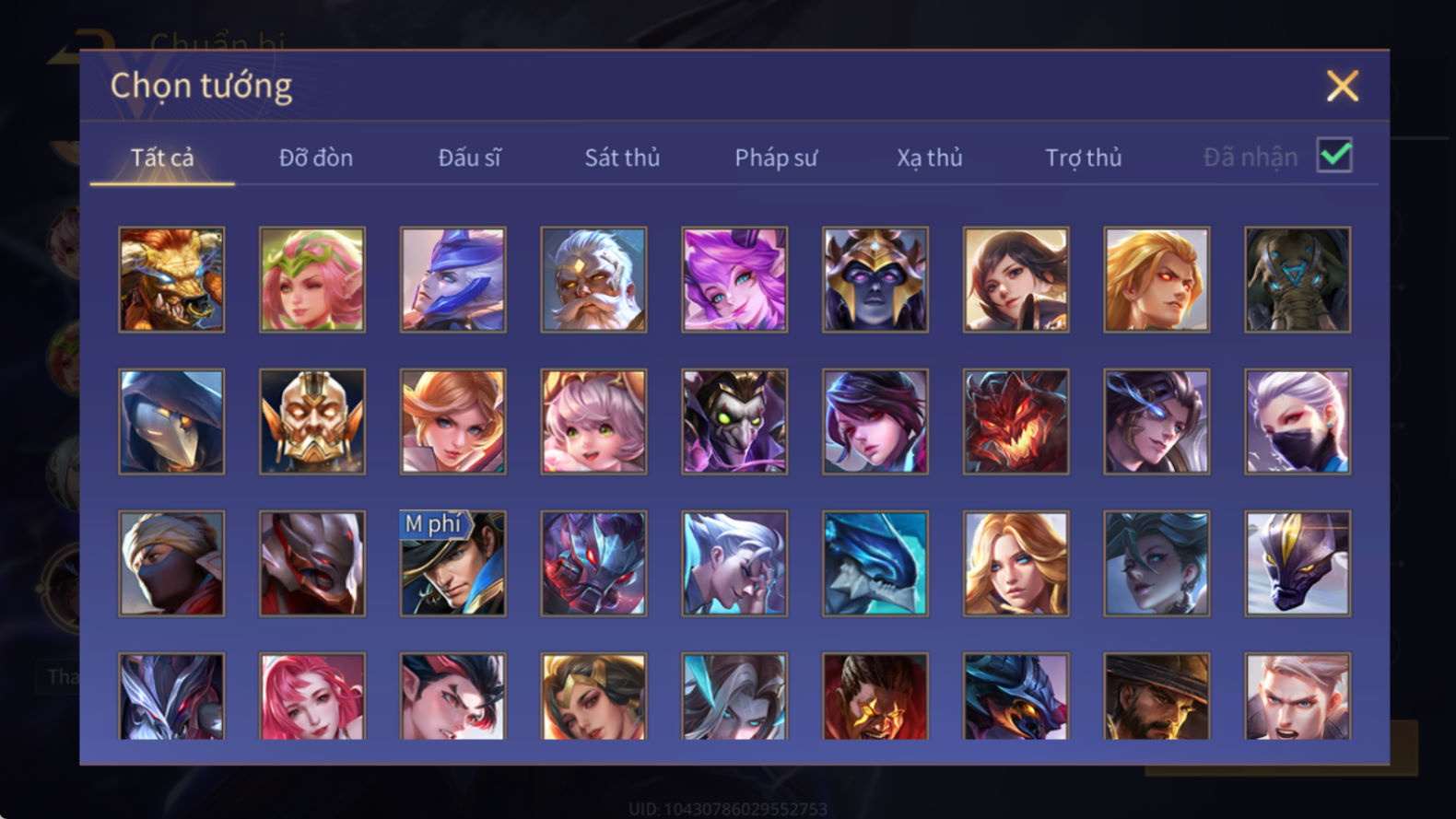Choose the elephant-headed hero portrait
Screen dimensions: 1456x819
pyautogui.click(x=1297, y=279)
